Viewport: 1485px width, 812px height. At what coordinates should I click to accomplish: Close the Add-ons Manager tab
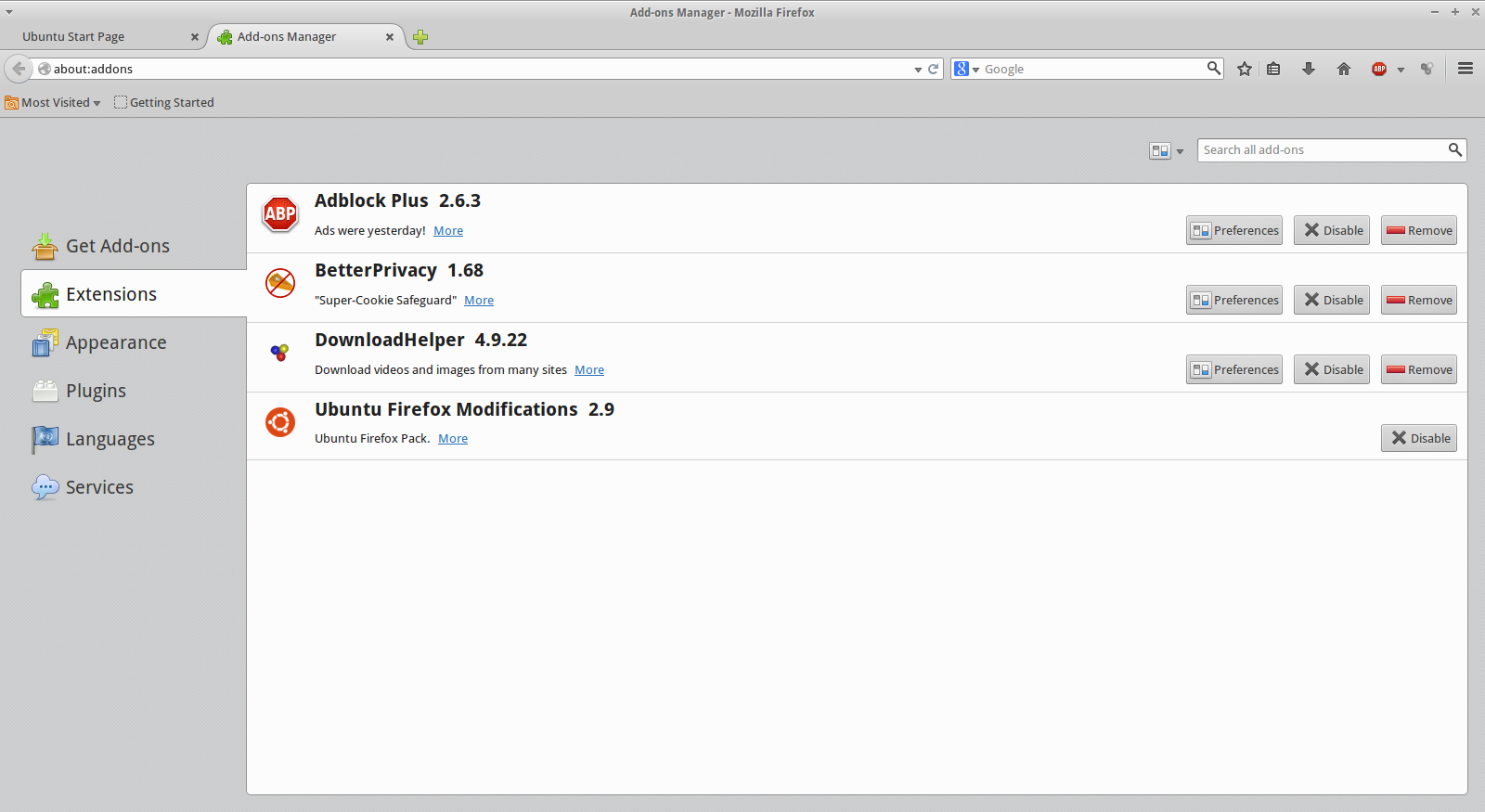point(390,37)
